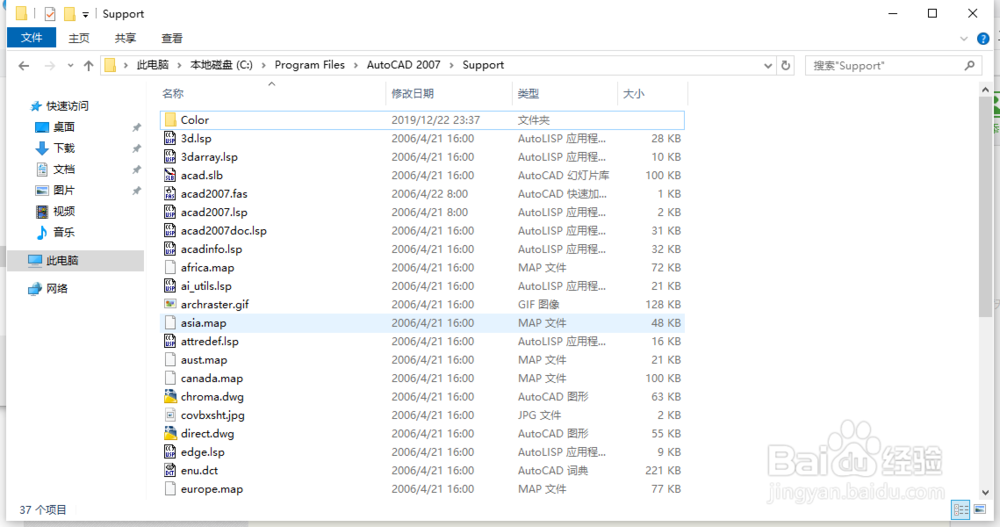Open the address bar history dropdown
This screenshot has width=1000, height=527.
[x=768, y=66]
